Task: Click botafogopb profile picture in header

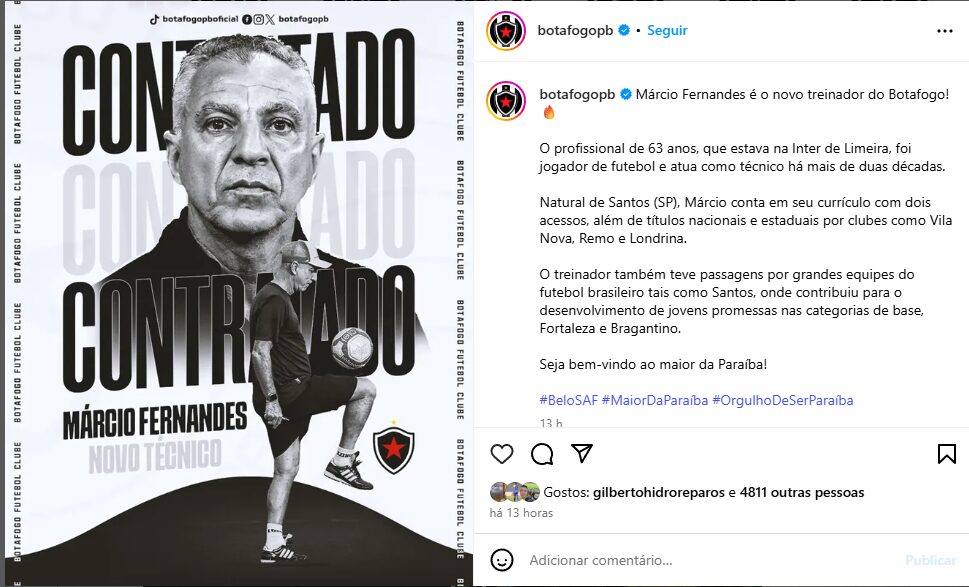Action: tap(506, 30)
